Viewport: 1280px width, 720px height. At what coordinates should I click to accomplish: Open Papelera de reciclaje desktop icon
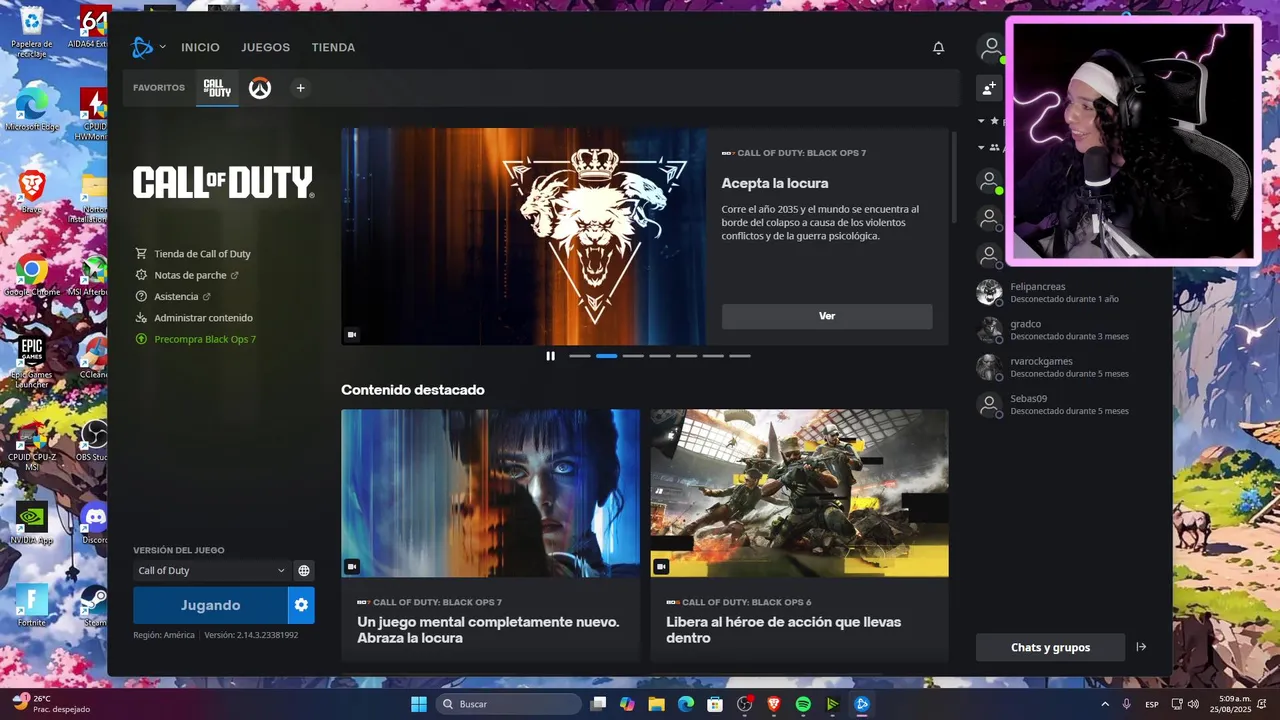coord(32,32)
